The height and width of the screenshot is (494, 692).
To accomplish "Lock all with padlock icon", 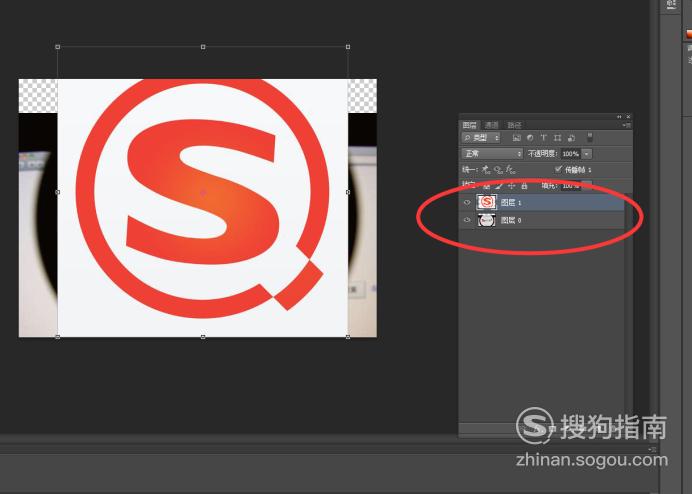I will (x=524, y=186).
